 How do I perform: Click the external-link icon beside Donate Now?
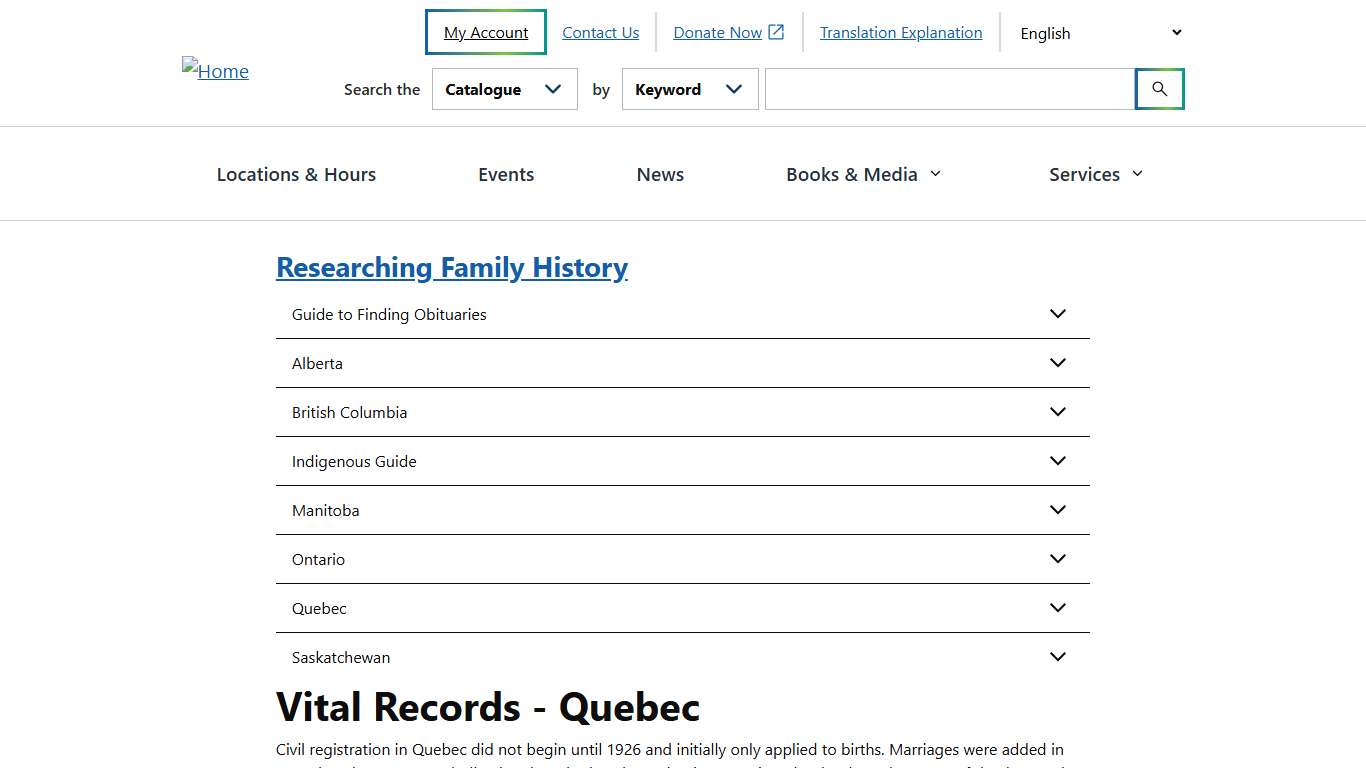[x=775, y=31]
